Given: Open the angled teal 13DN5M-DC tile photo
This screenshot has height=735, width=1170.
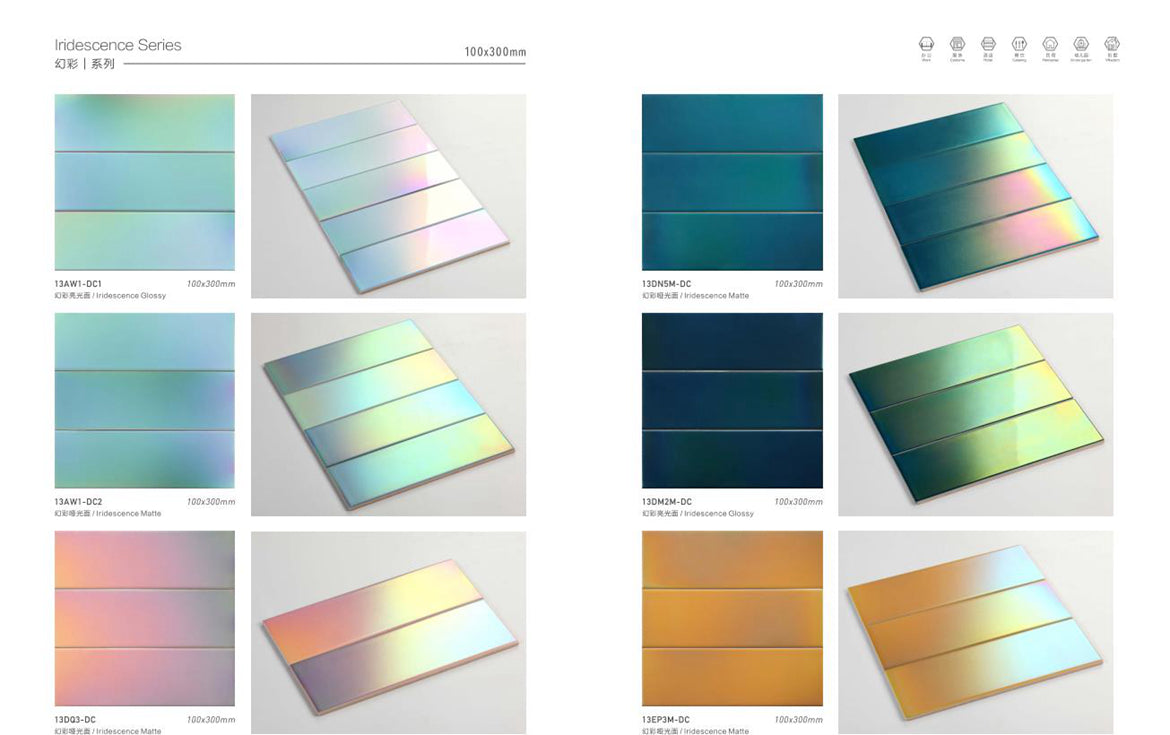Looking at the screenshot, I should (975, 196).
